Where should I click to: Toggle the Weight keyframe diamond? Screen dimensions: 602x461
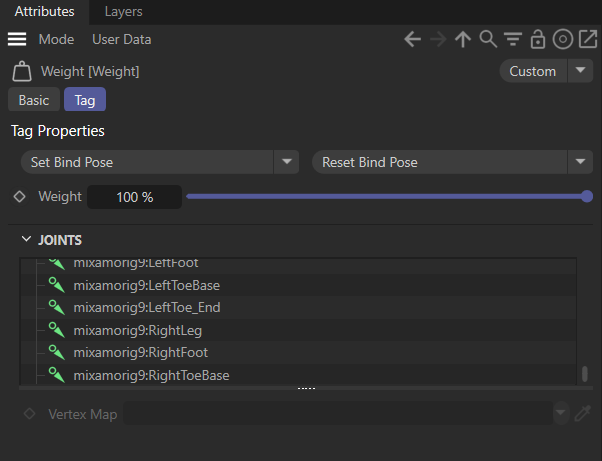point(19,197)
